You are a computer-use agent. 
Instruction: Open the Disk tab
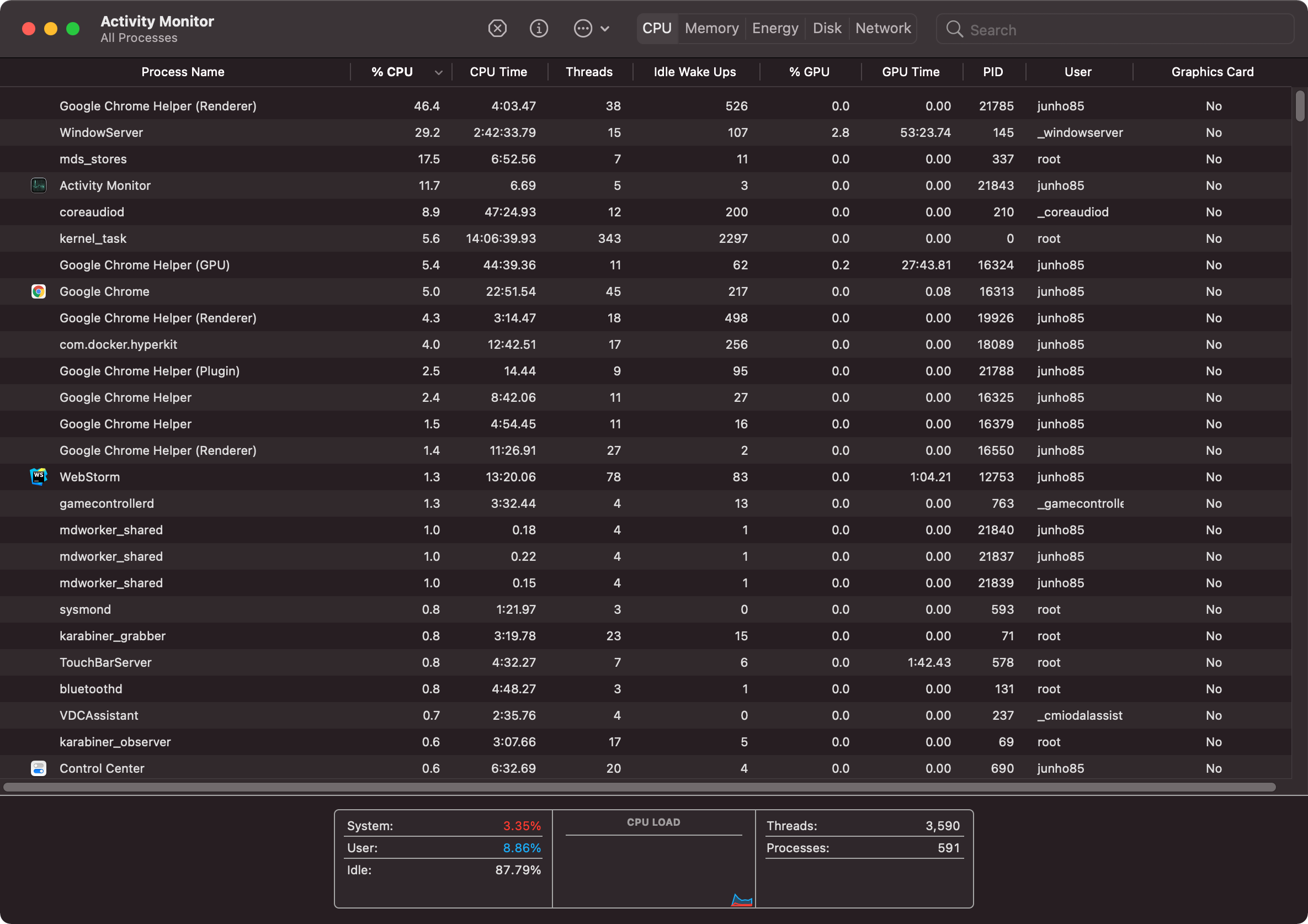coord(827,29)
